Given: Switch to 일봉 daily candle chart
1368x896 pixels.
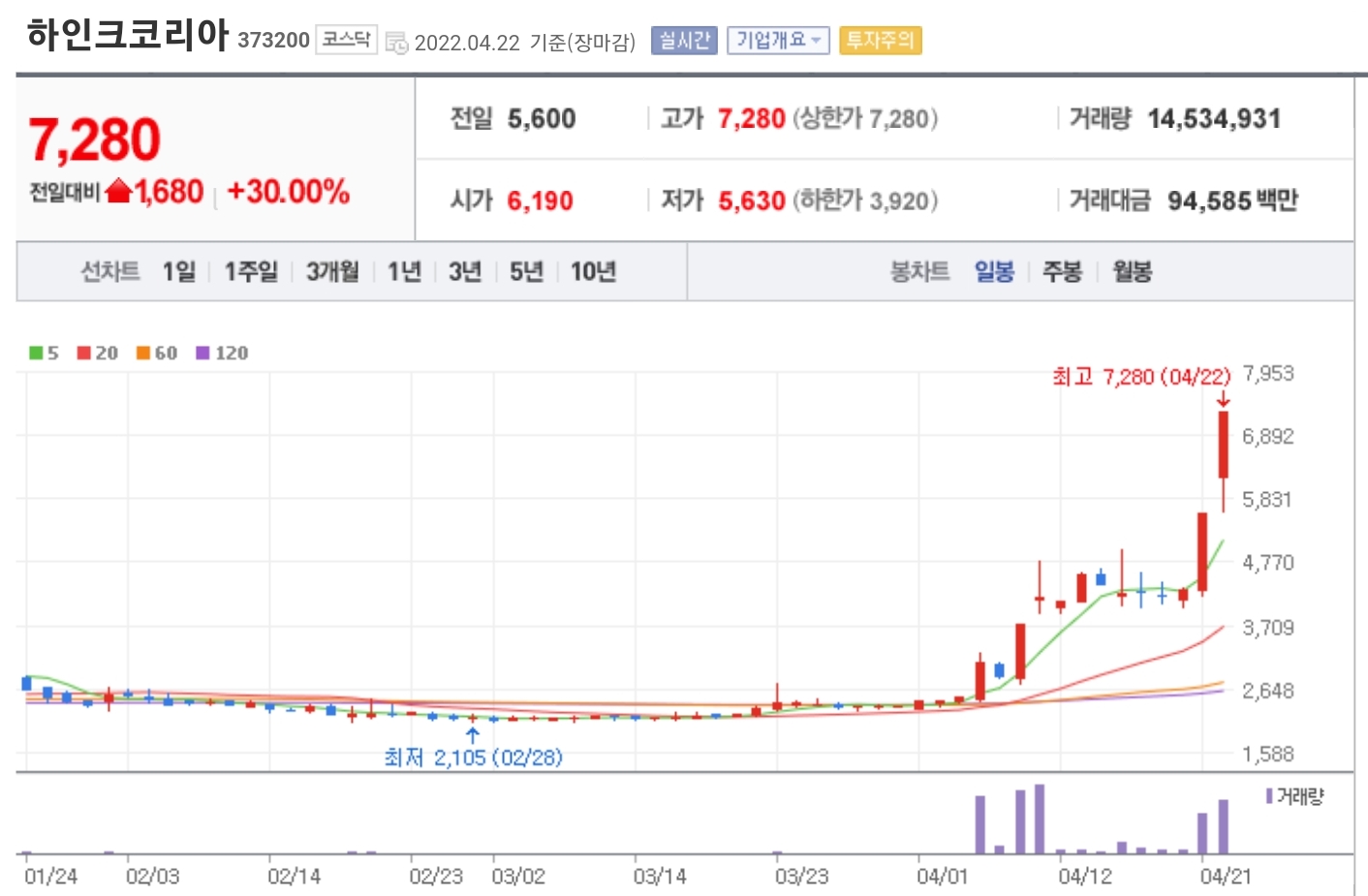Looking at the screenshot, I should (x=994, y=271).
